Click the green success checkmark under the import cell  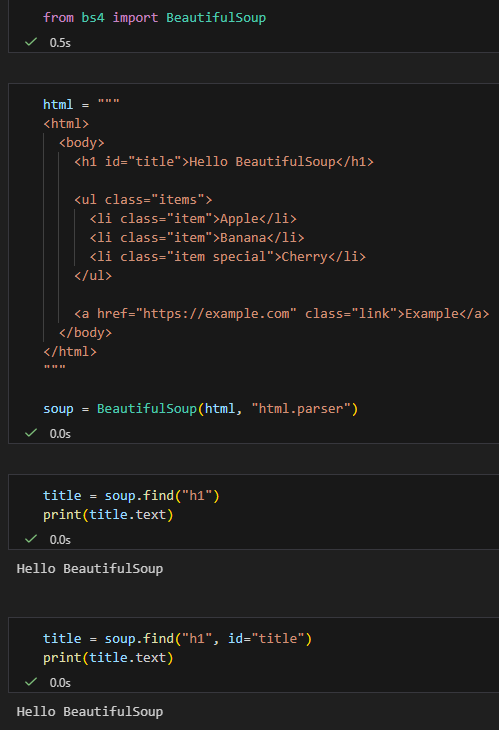(x=31, y=42)
